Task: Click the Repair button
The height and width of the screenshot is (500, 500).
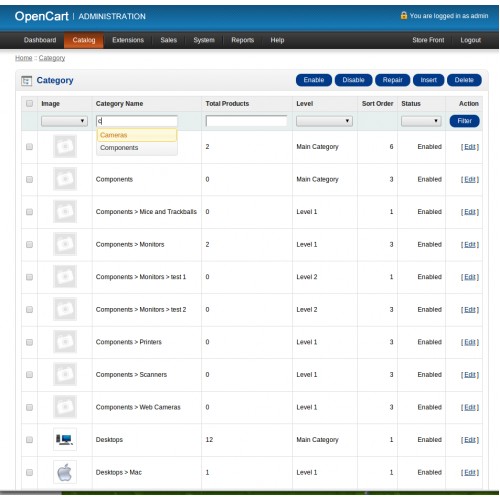Action: click(392, 80)
